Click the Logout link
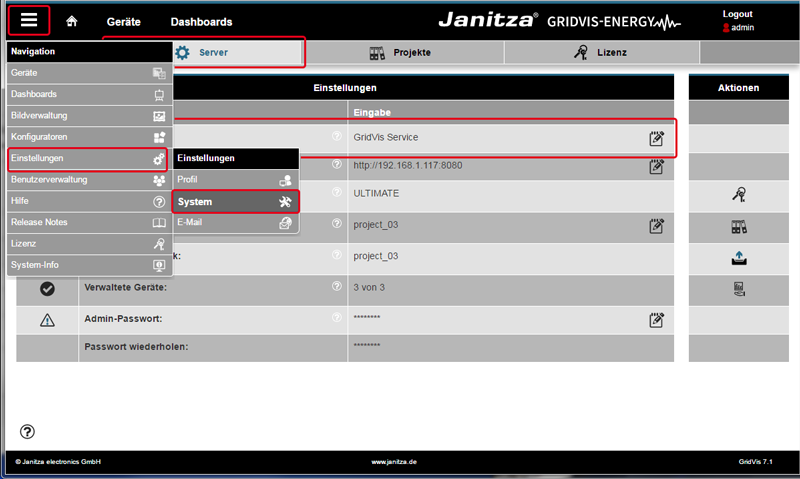 tap(738, 14)
